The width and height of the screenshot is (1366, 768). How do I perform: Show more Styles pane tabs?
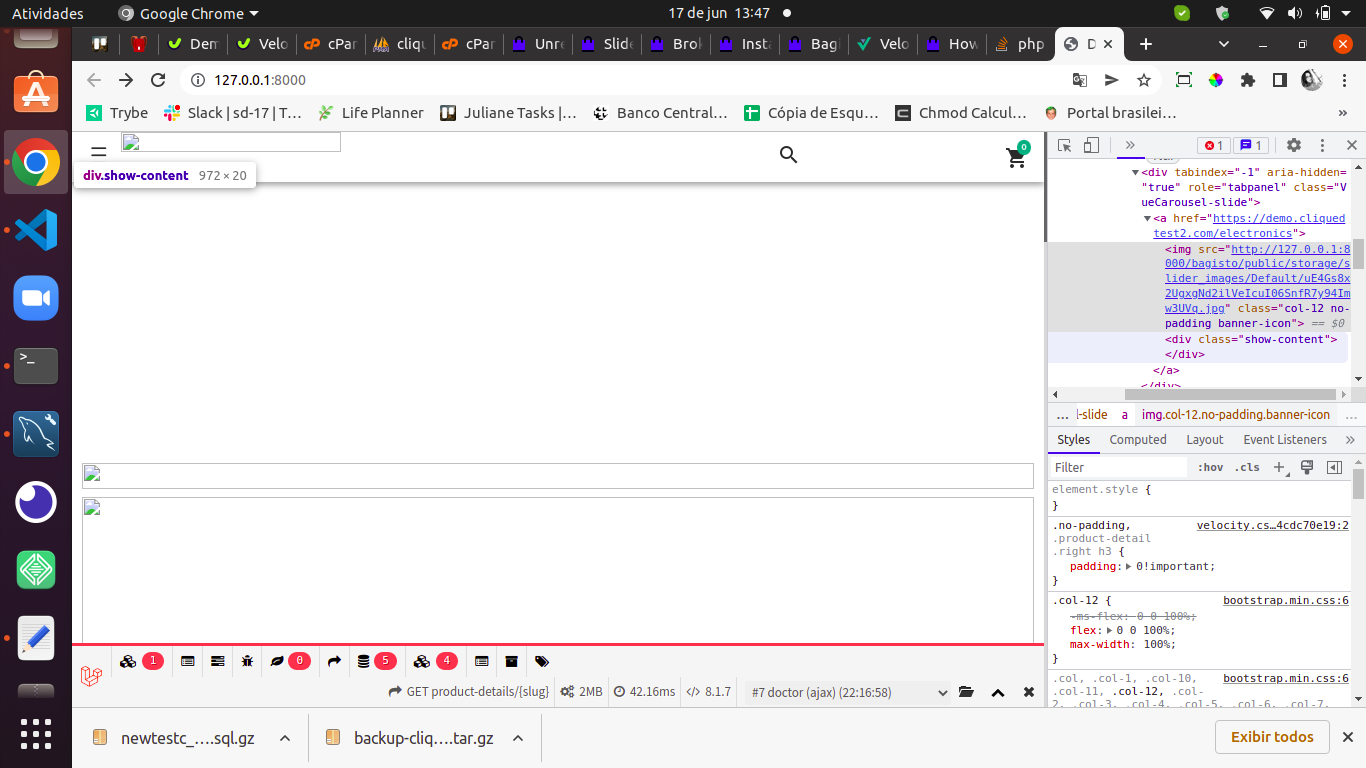[1350, 439]
